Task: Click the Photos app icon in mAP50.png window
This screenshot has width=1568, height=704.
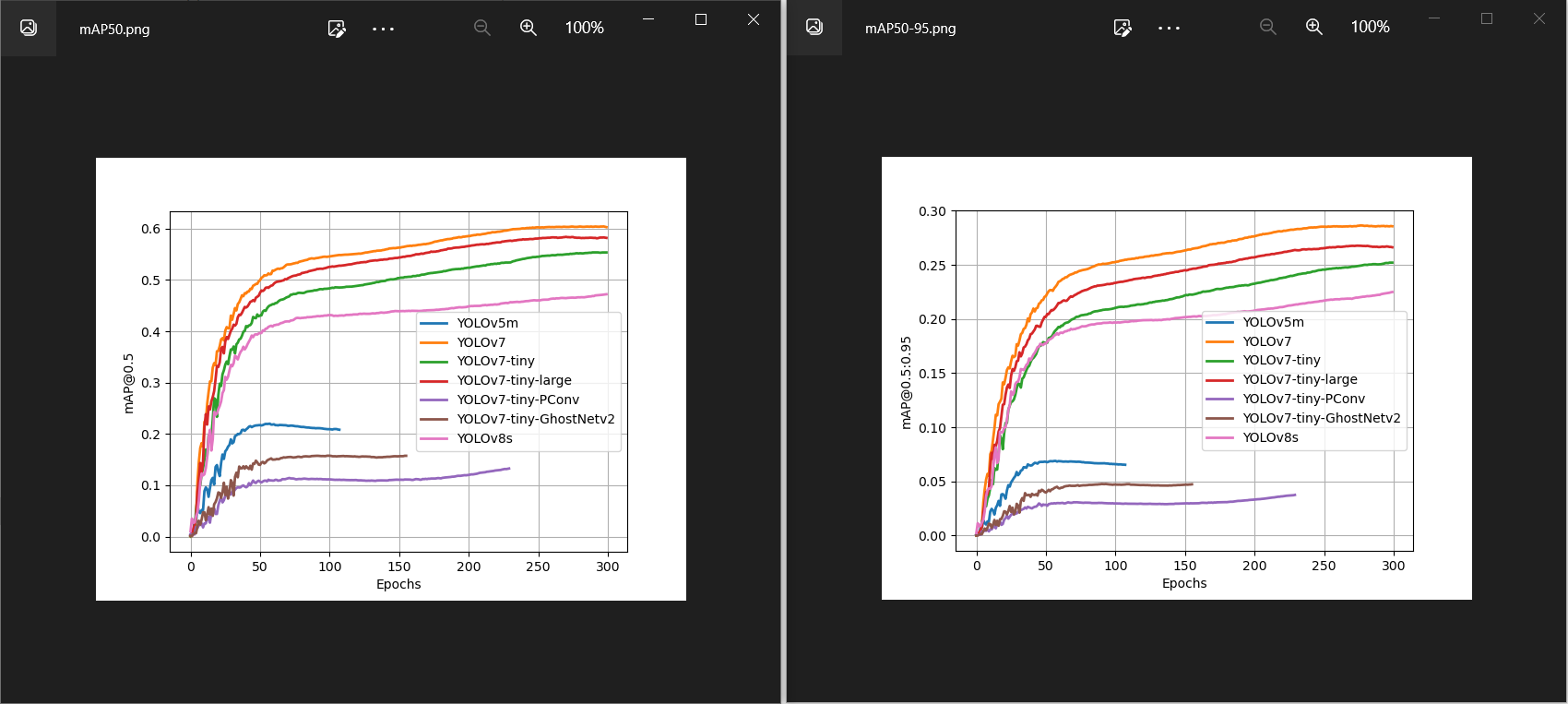Action: pyautogui.click(x=29, y=28)
